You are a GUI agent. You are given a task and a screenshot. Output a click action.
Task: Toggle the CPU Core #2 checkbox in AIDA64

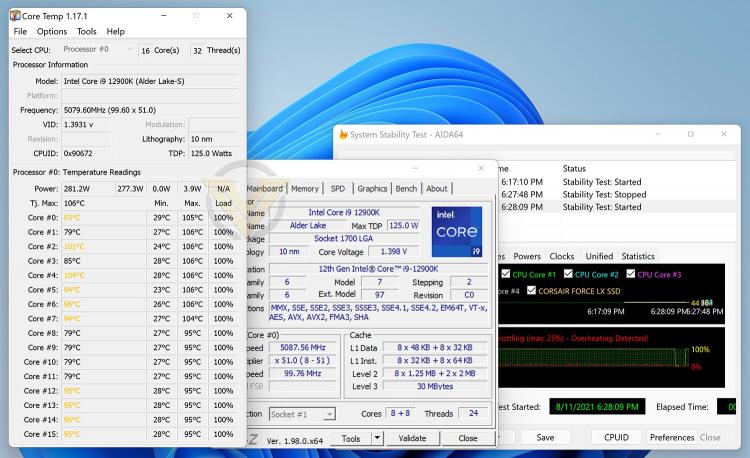click(568, 274)
